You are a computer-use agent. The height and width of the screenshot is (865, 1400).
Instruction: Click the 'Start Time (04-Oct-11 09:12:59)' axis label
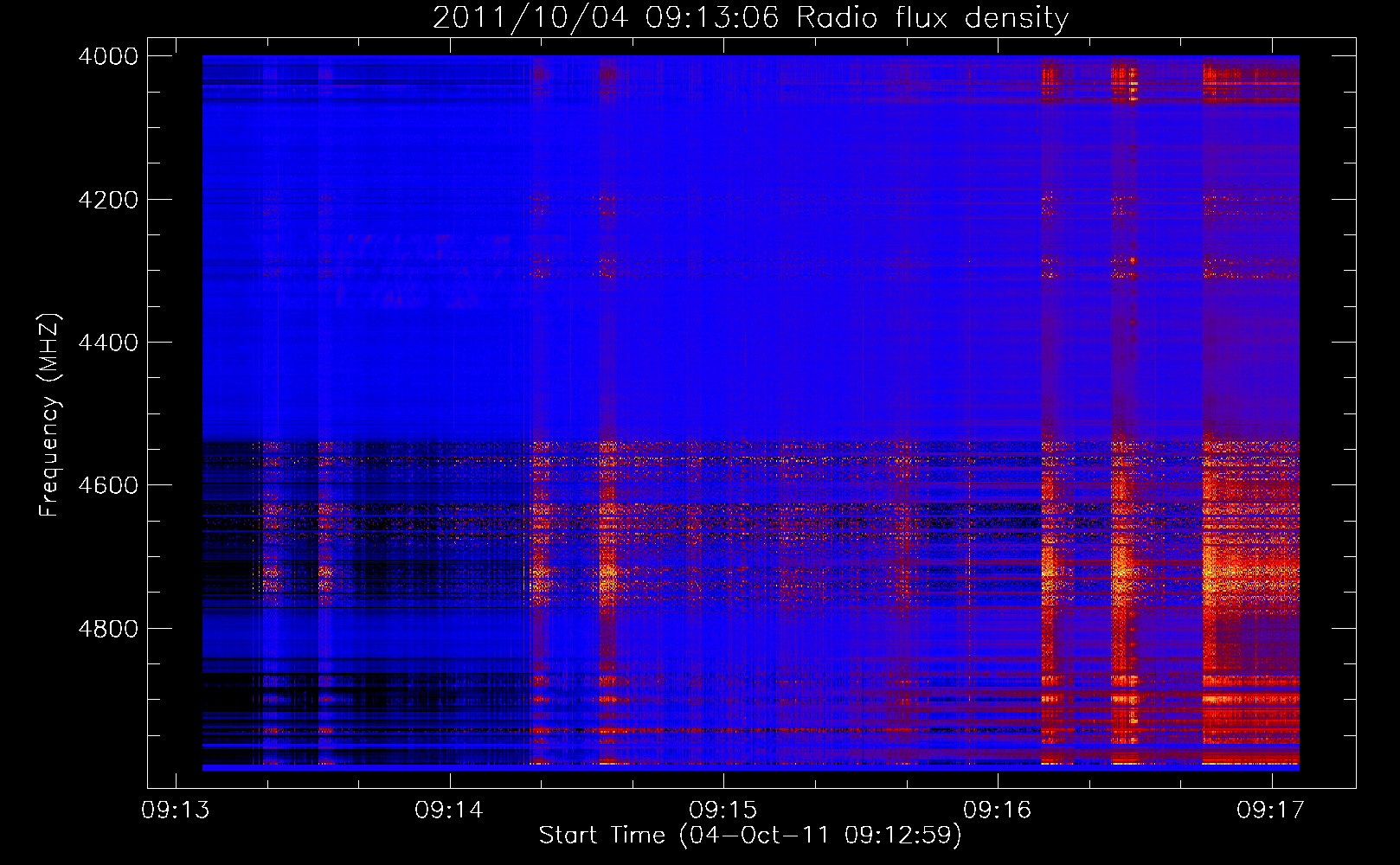point(750,836)
